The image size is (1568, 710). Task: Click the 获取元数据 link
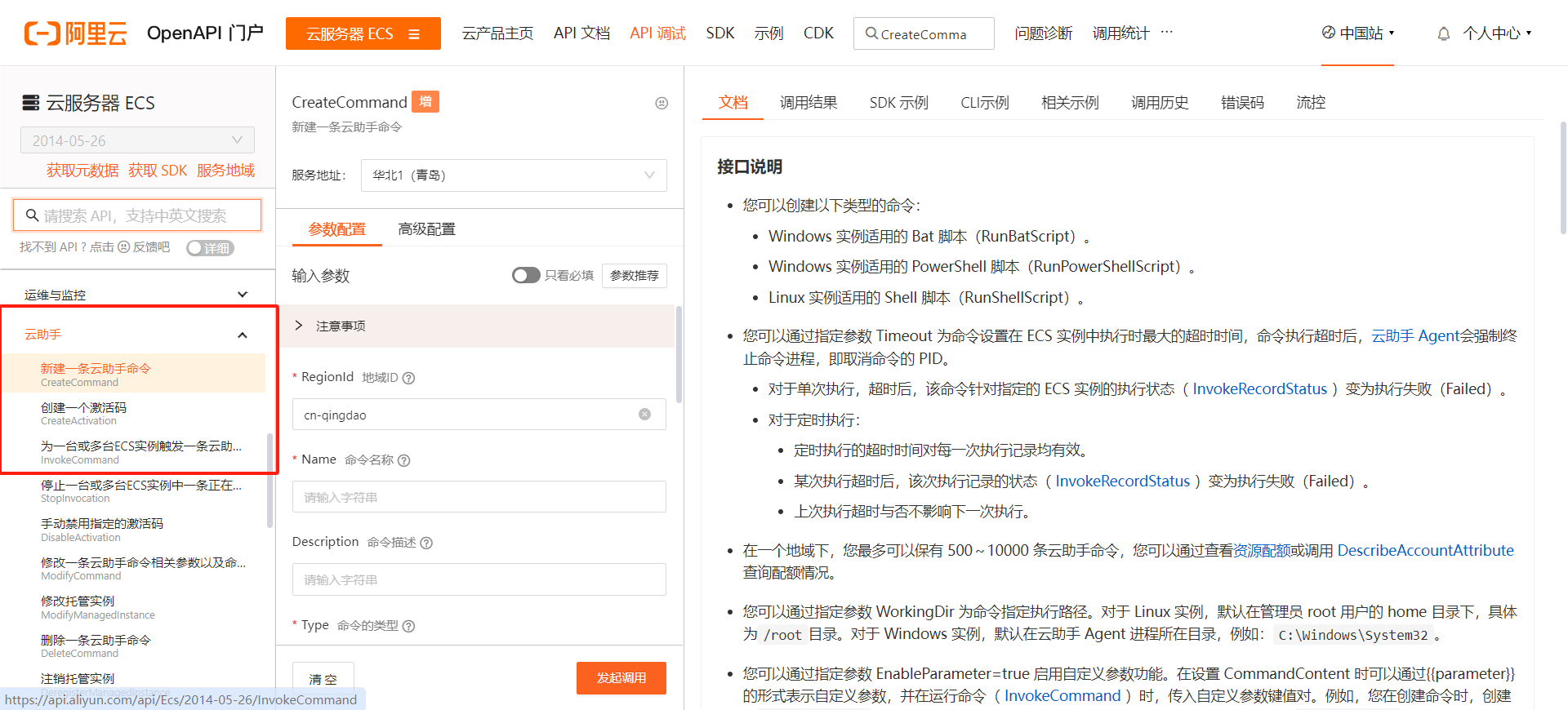point(82,171)
